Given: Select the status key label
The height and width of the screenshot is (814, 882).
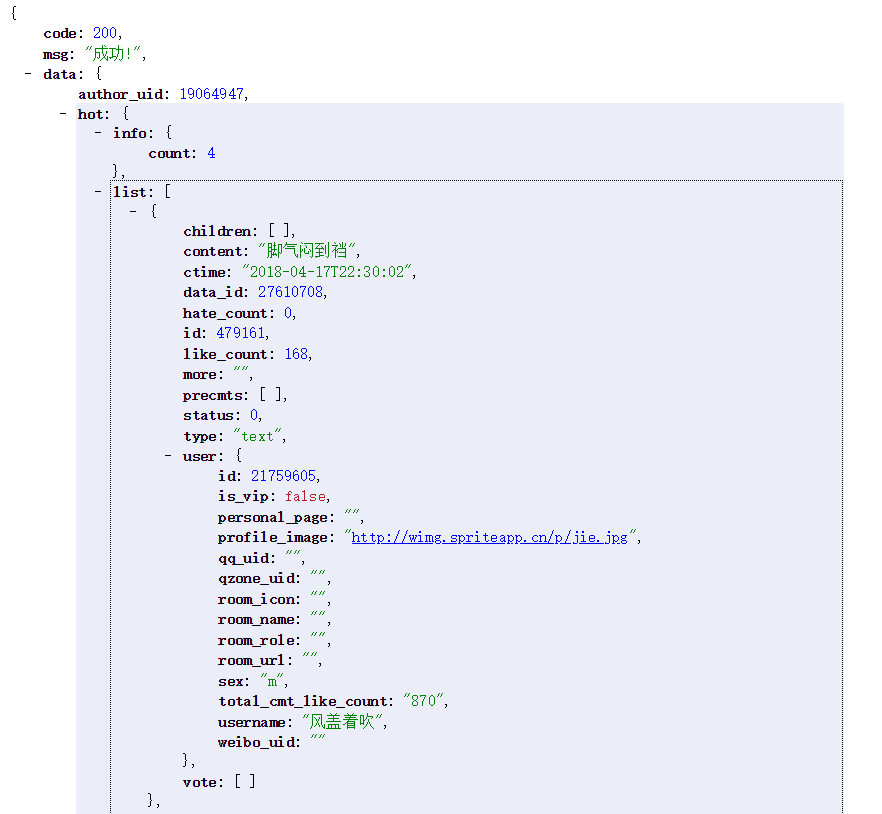Looking at the screenshot, I should [x=208, y=416].
